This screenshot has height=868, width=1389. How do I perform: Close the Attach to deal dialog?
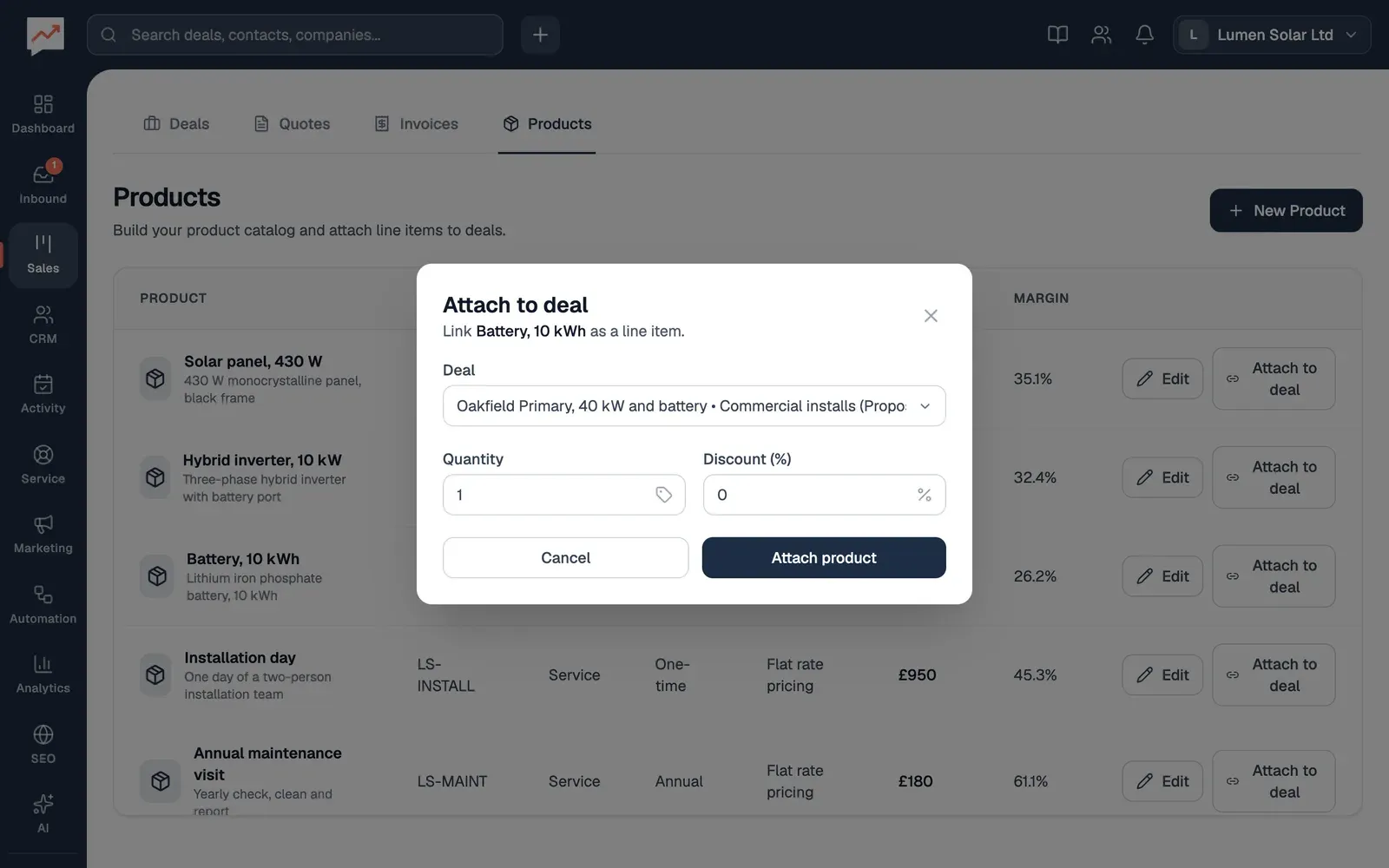(x=931, y=316)
